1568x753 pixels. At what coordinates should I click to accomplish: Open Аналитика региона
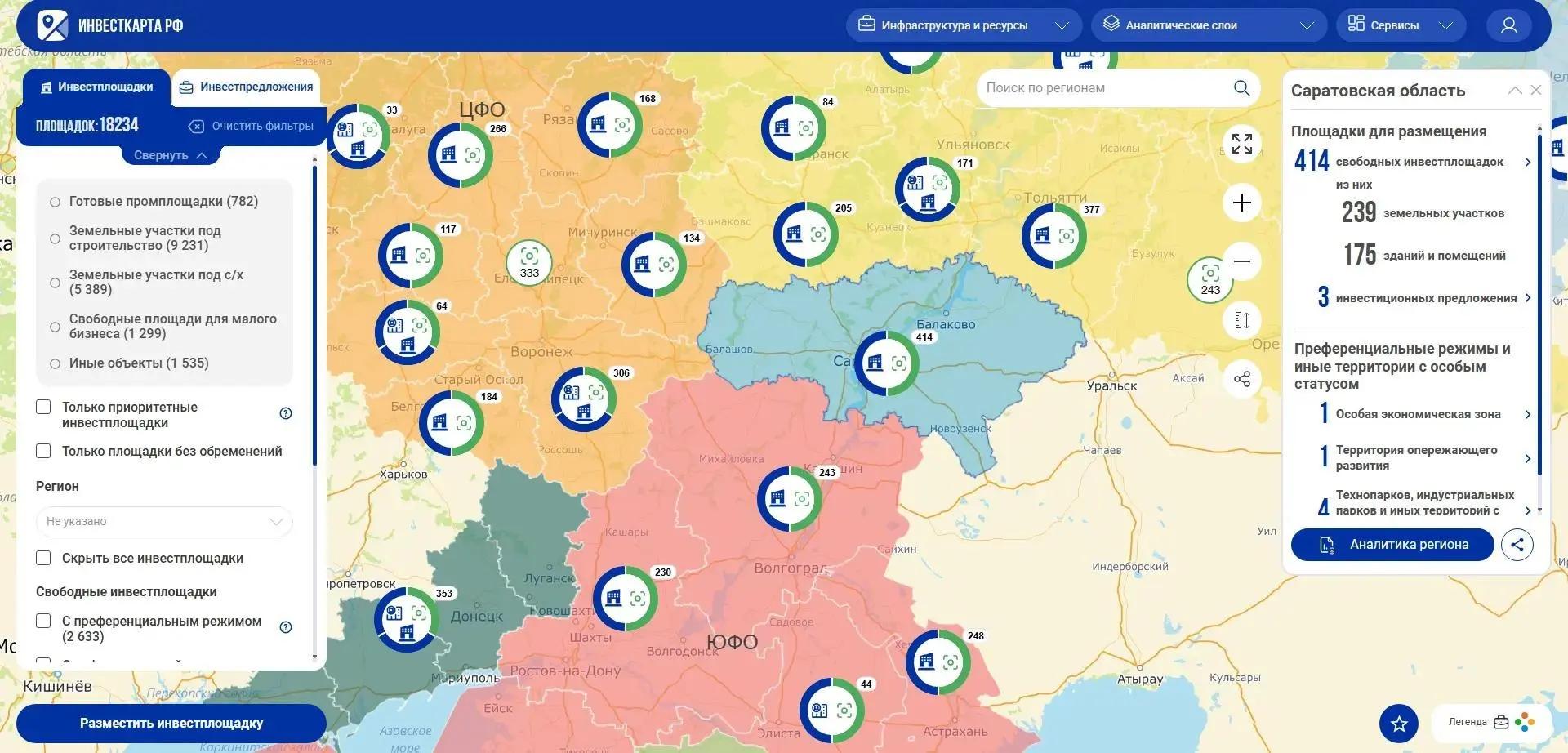[1392, 545]
